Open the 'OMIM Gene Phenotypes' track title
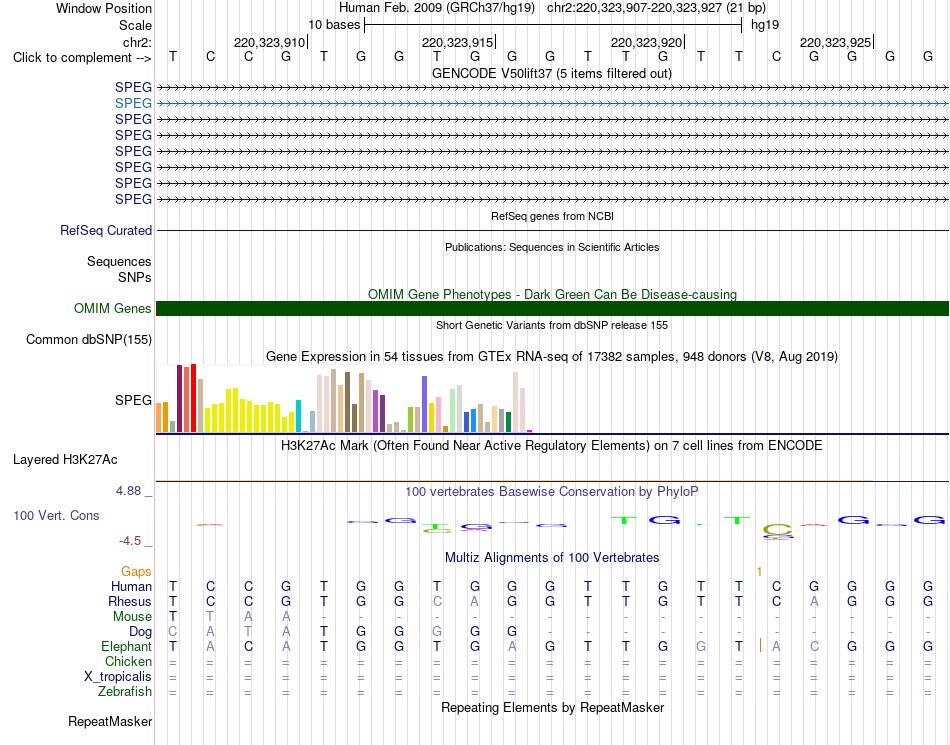This screenshot has width=950, height=745. (x=552, y=294)
